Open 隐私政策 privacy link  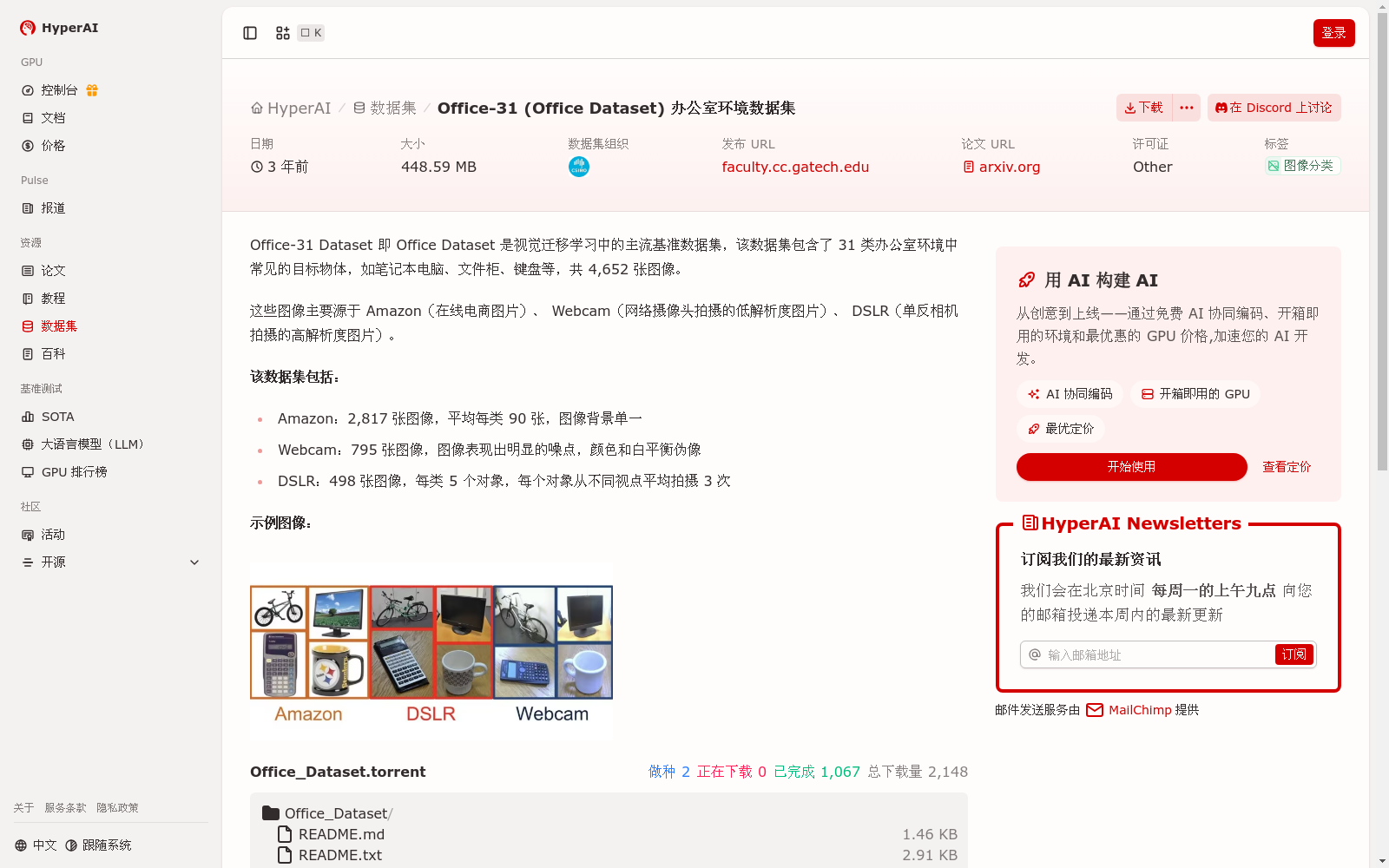point(117,808)
